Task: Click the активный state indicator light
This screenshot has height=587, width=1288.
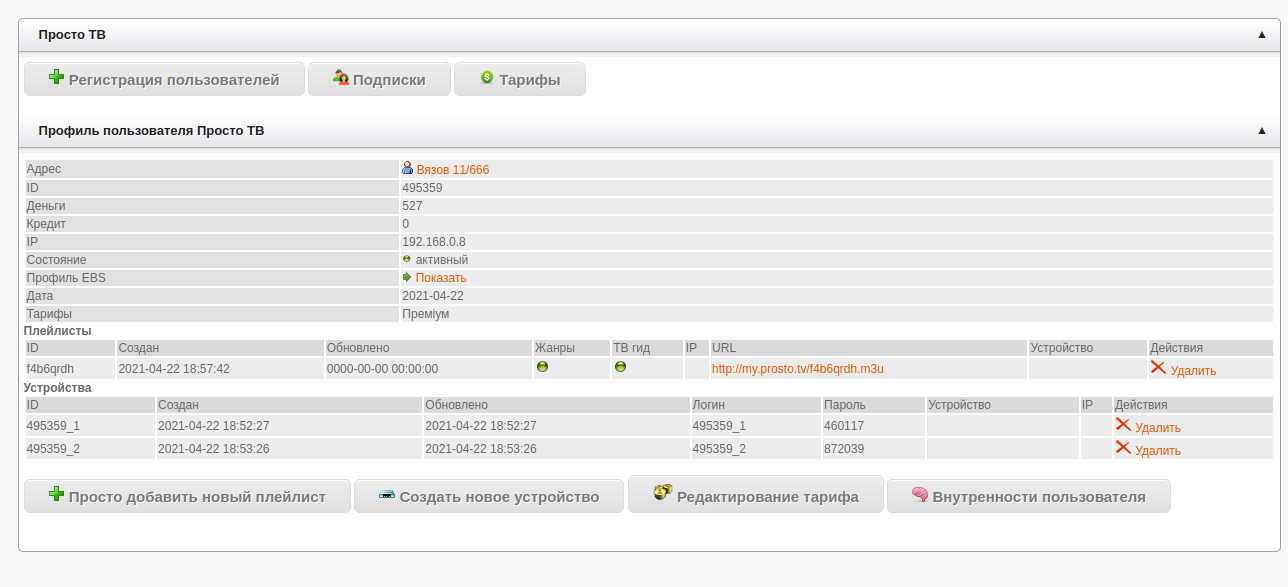Action: (x=407, y=259)
